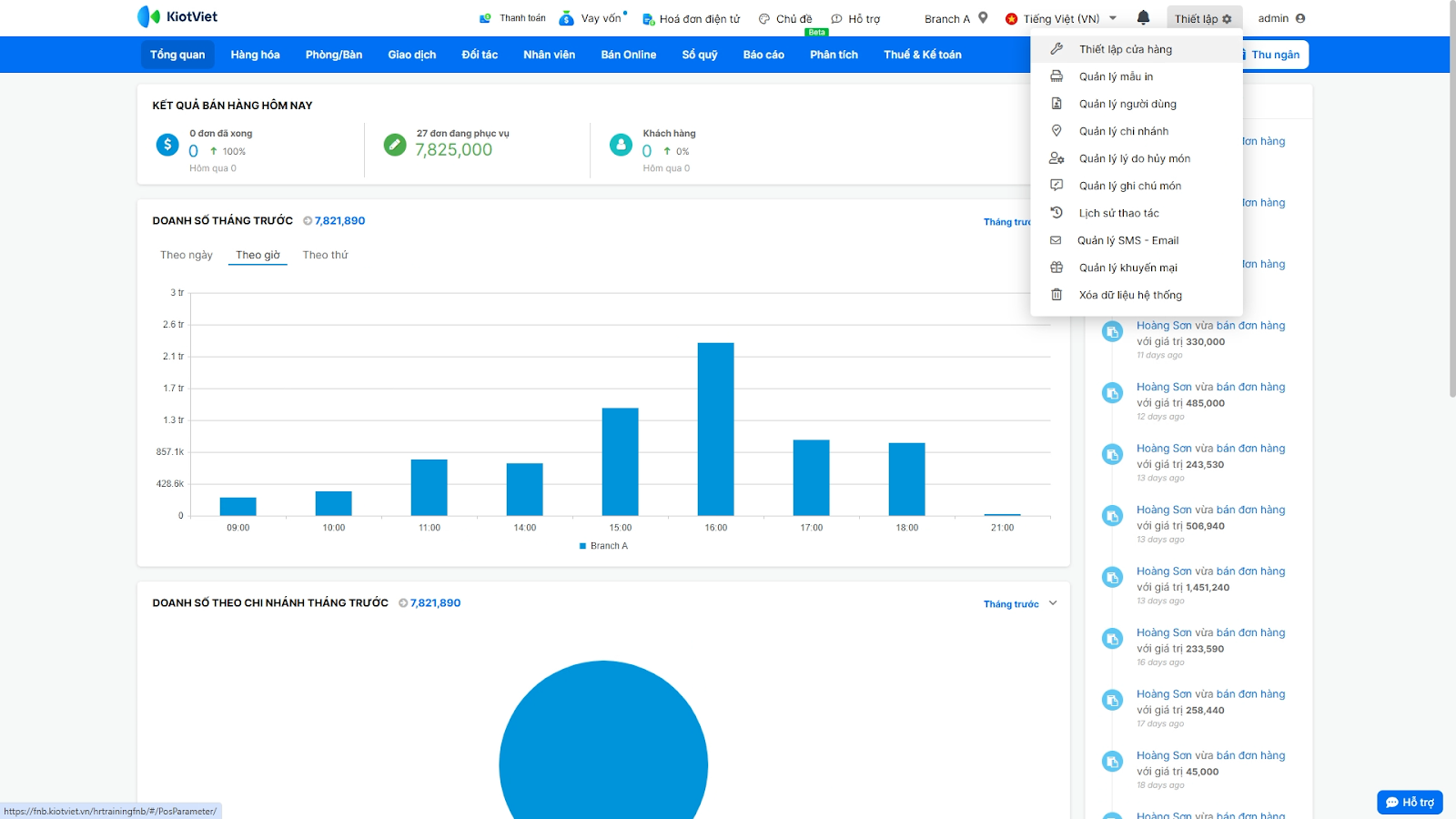The height and width of the screenshot is (819, 1456).
Task: Select Quản lý mẫu in menu item
Action: pos(1116,76)
